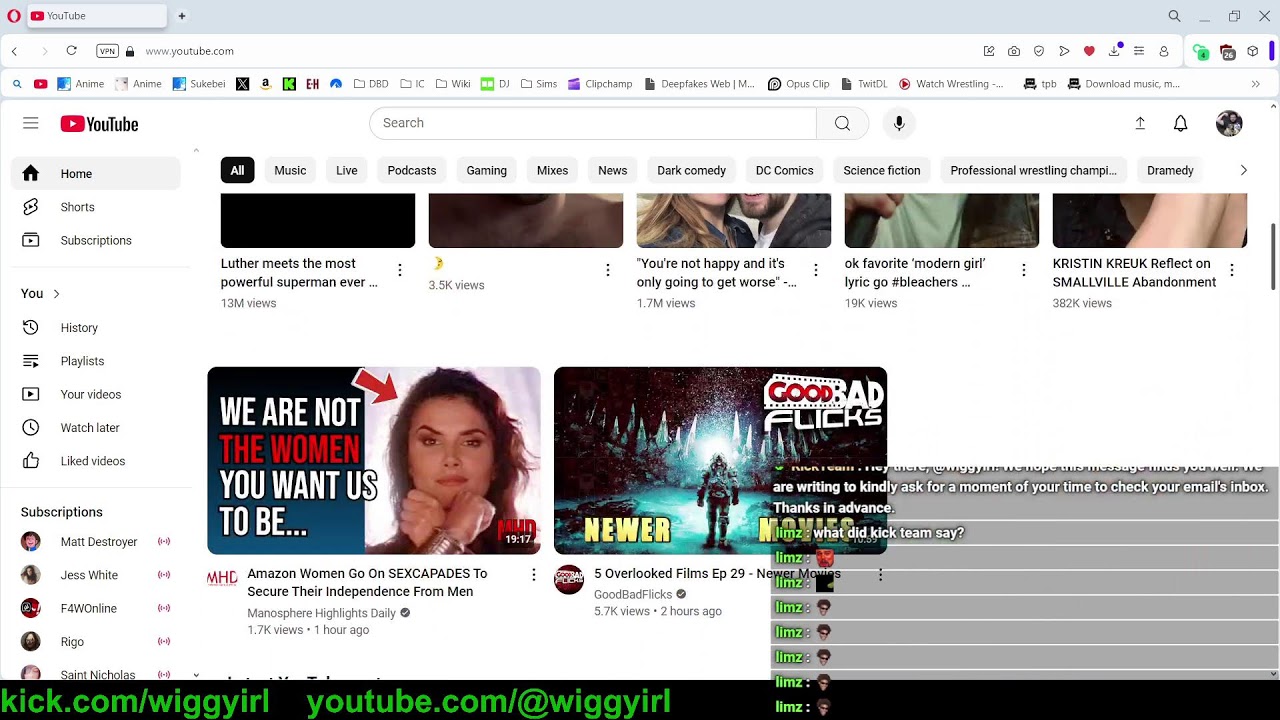Show more hidden bookmarks chevron

click(1255, 84)
